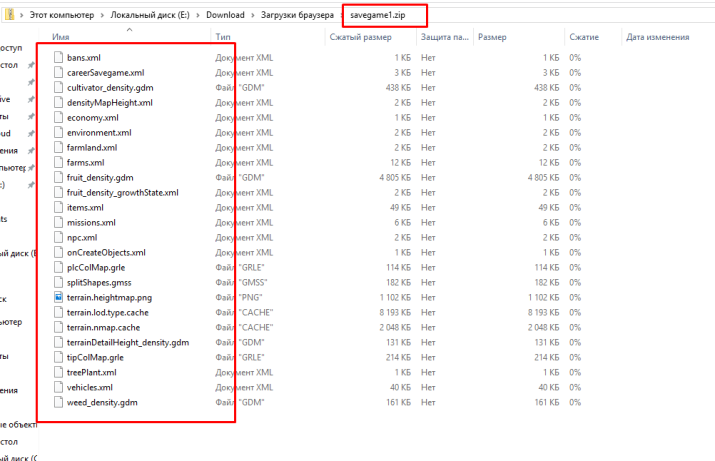Click the icon of fruit_density.gdm

coord(58,177)
